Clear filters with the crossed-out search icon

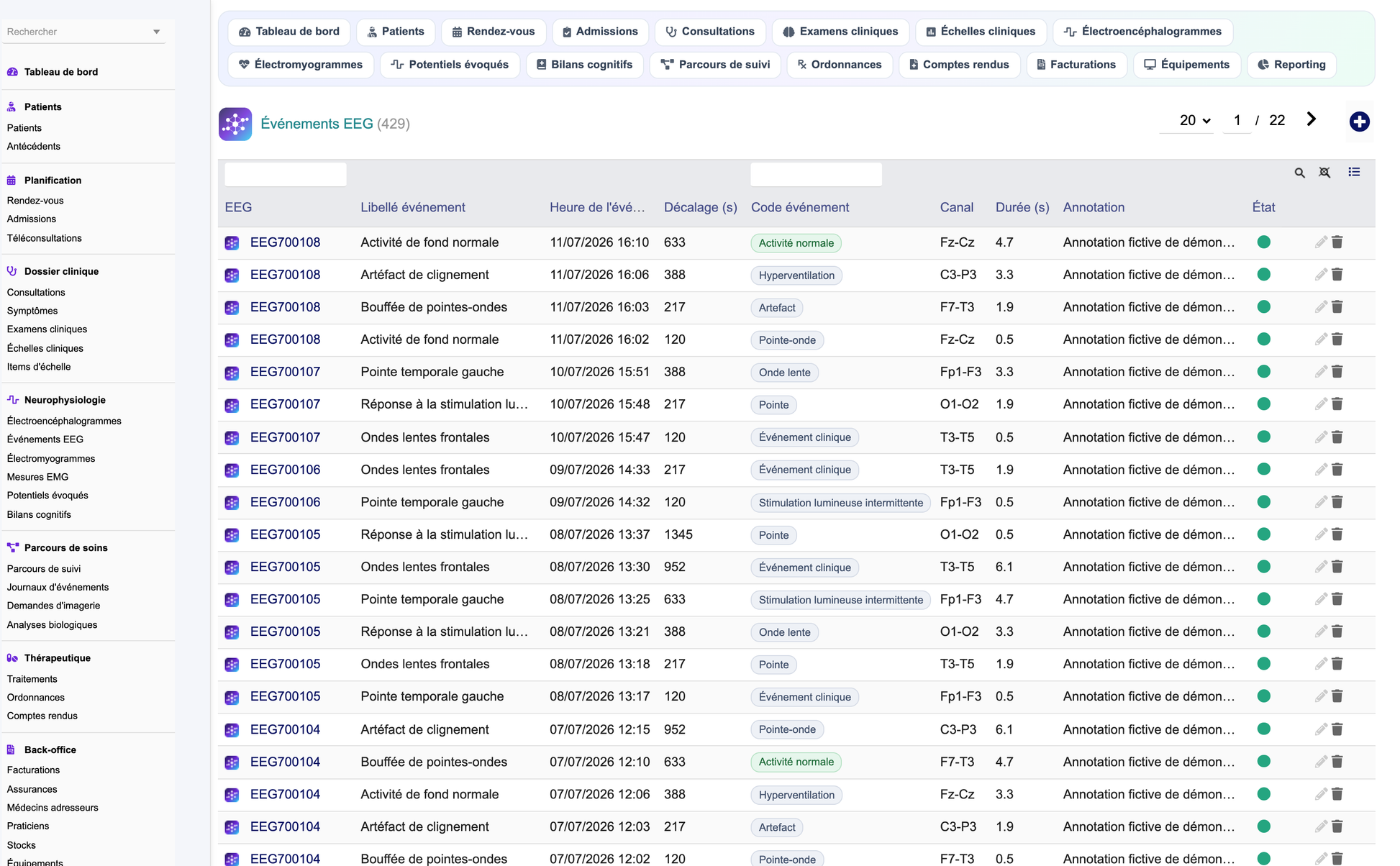[x=1324, y=173]
